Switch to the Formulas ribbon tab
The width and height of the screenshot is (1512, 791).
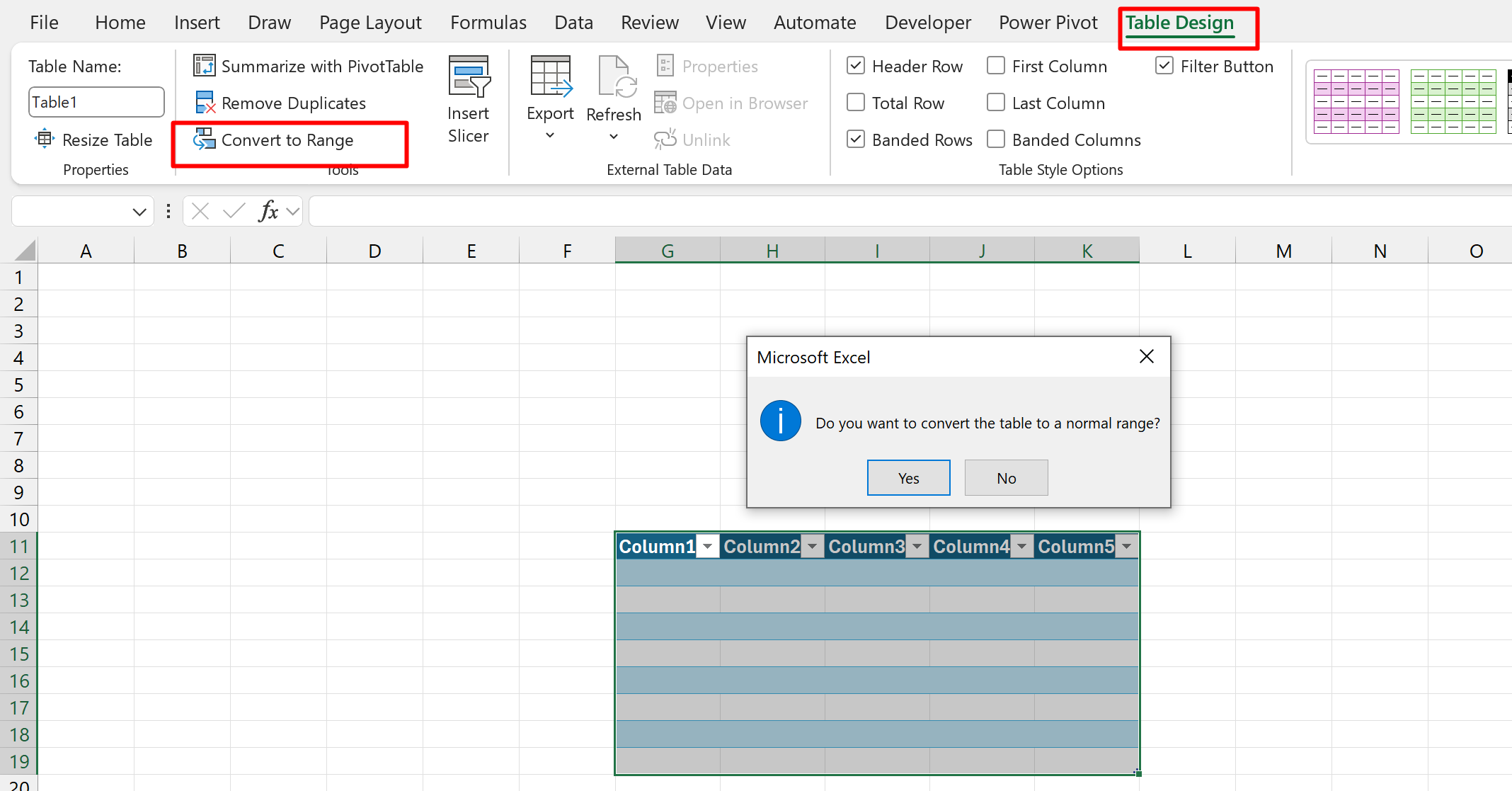click(488, 23)
